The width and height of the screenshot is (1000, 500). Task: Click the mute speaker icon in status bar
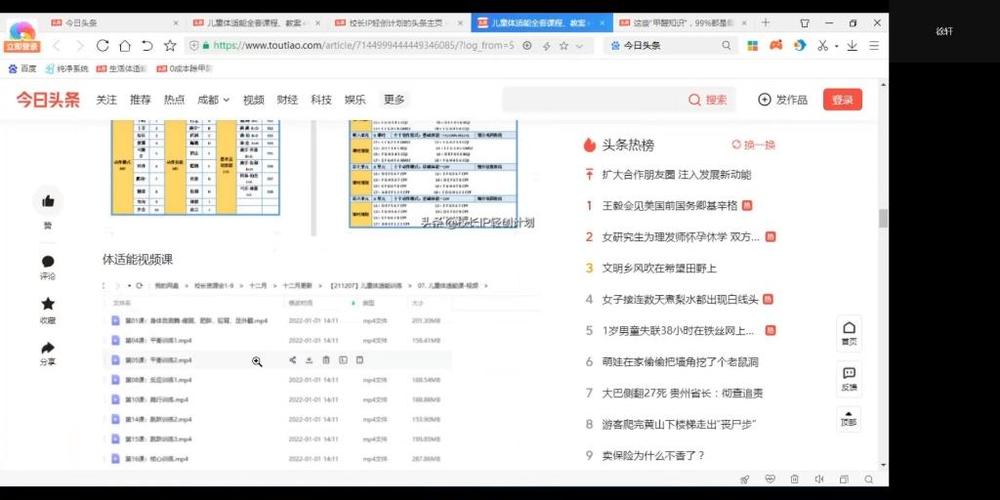click(819, 480)
